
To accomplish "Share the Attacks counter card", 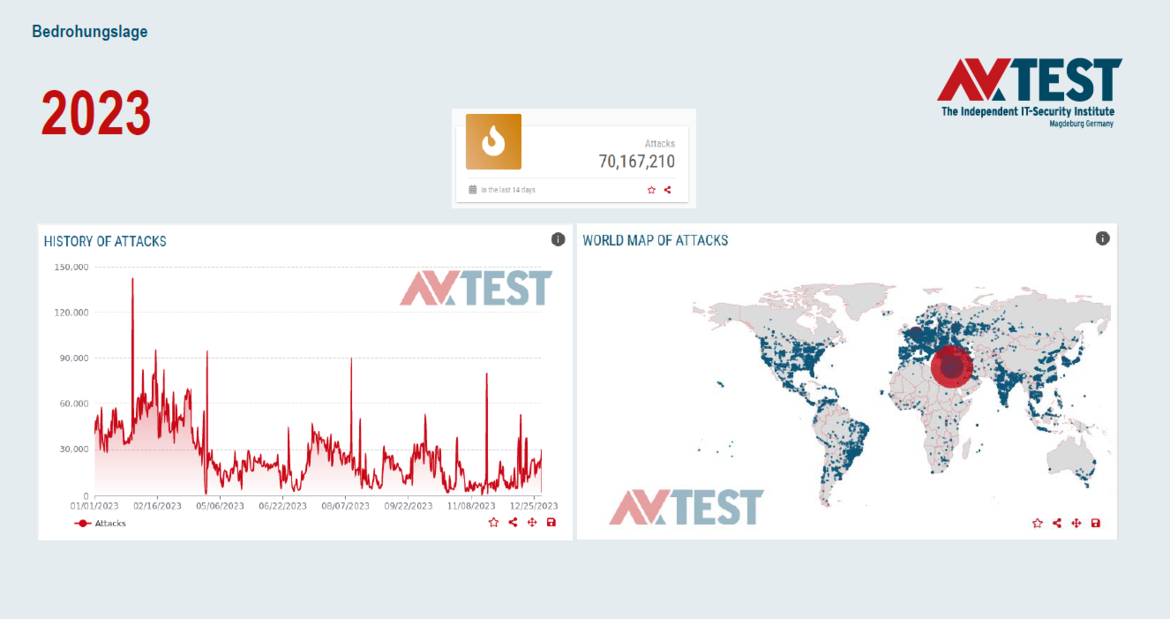I will click(x=668, y=190).
